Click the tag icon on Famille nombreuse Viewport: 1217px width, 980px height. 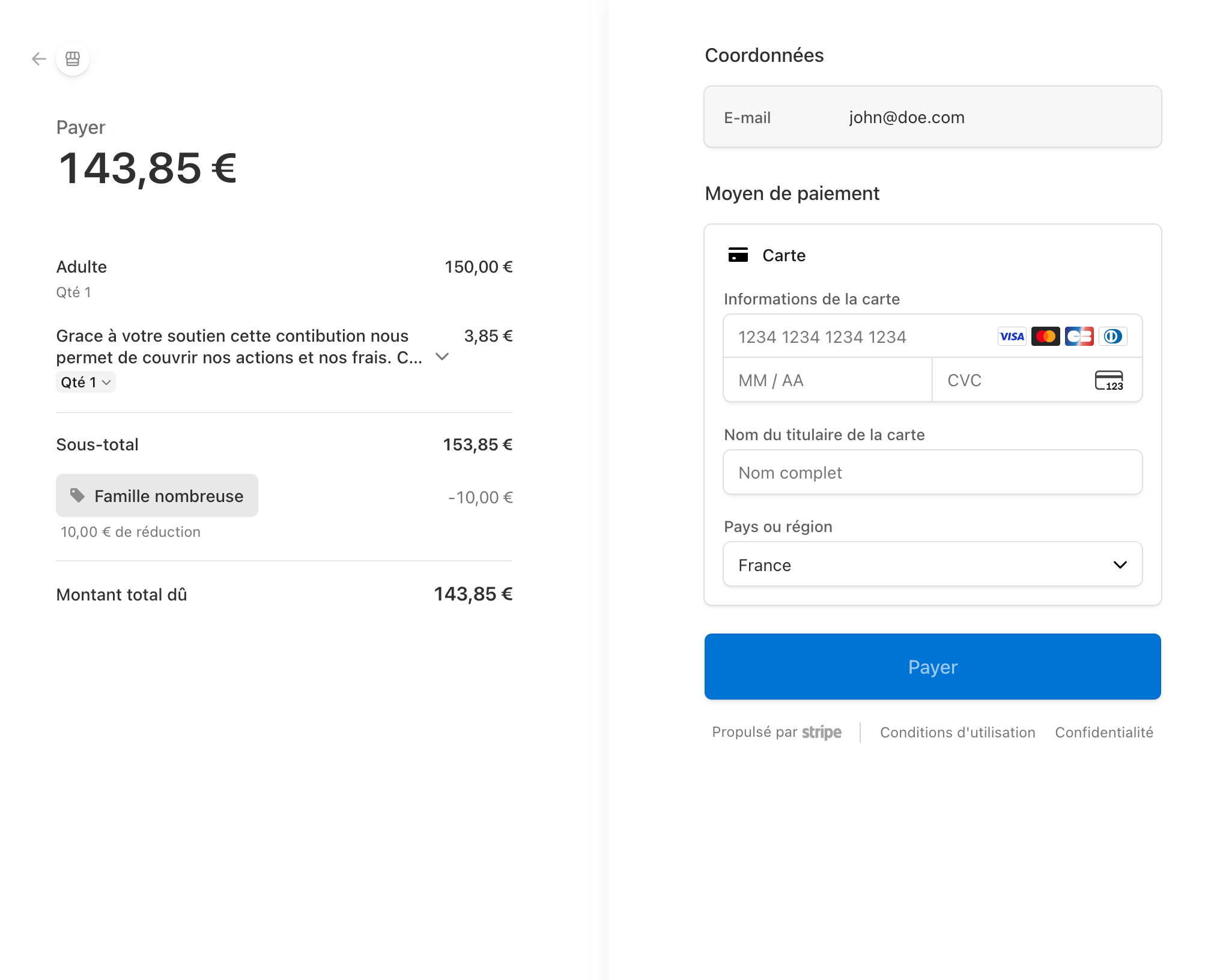pyautogui.click(x=77, y=495)
